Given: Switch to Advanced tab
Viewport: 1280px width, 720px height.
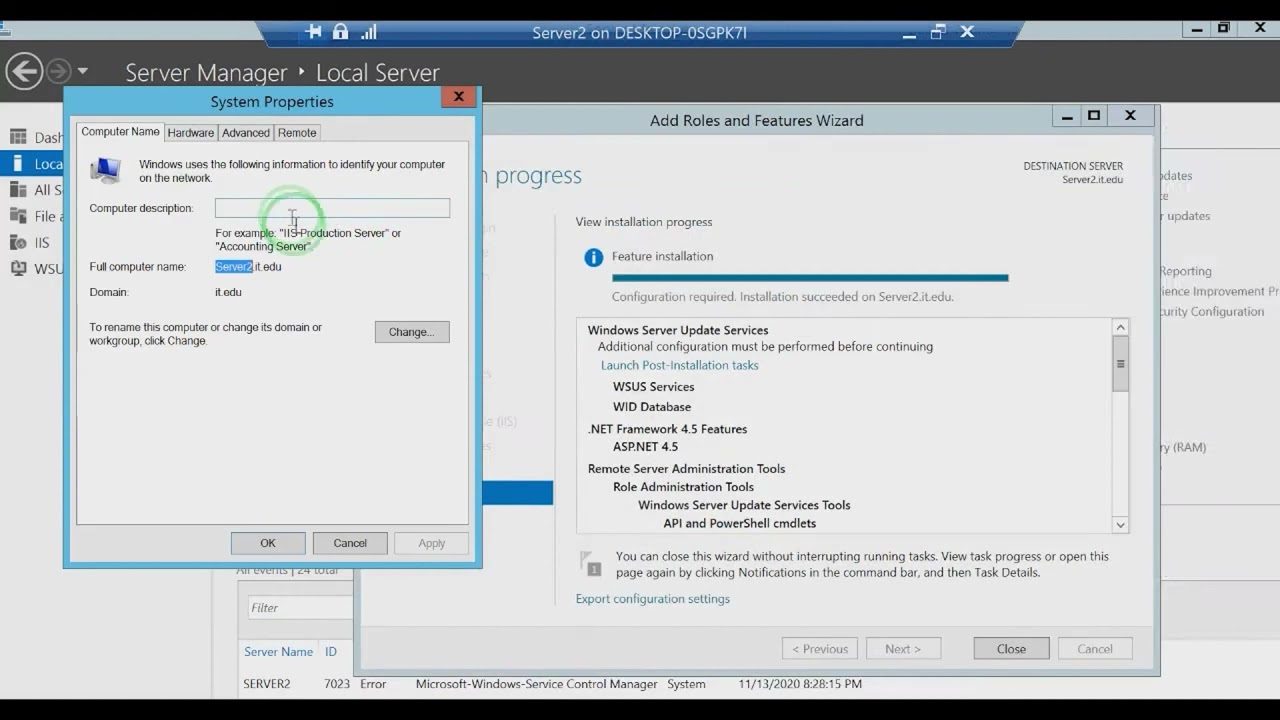Looking at the screenshot, I should click(246, 132).
